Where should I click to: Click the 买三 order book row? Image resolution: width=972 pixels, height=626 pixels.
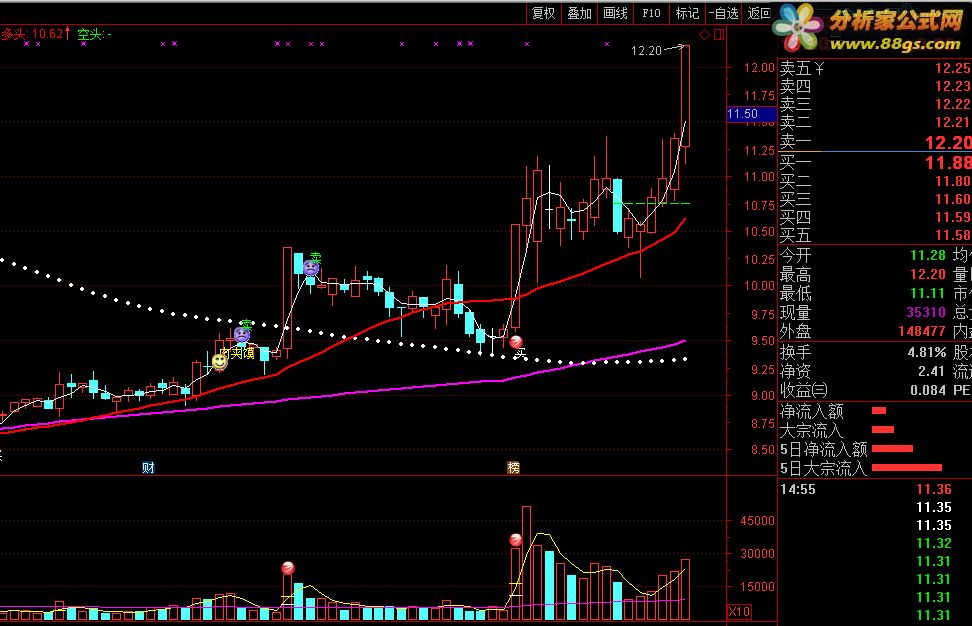[x=875, y=199]
